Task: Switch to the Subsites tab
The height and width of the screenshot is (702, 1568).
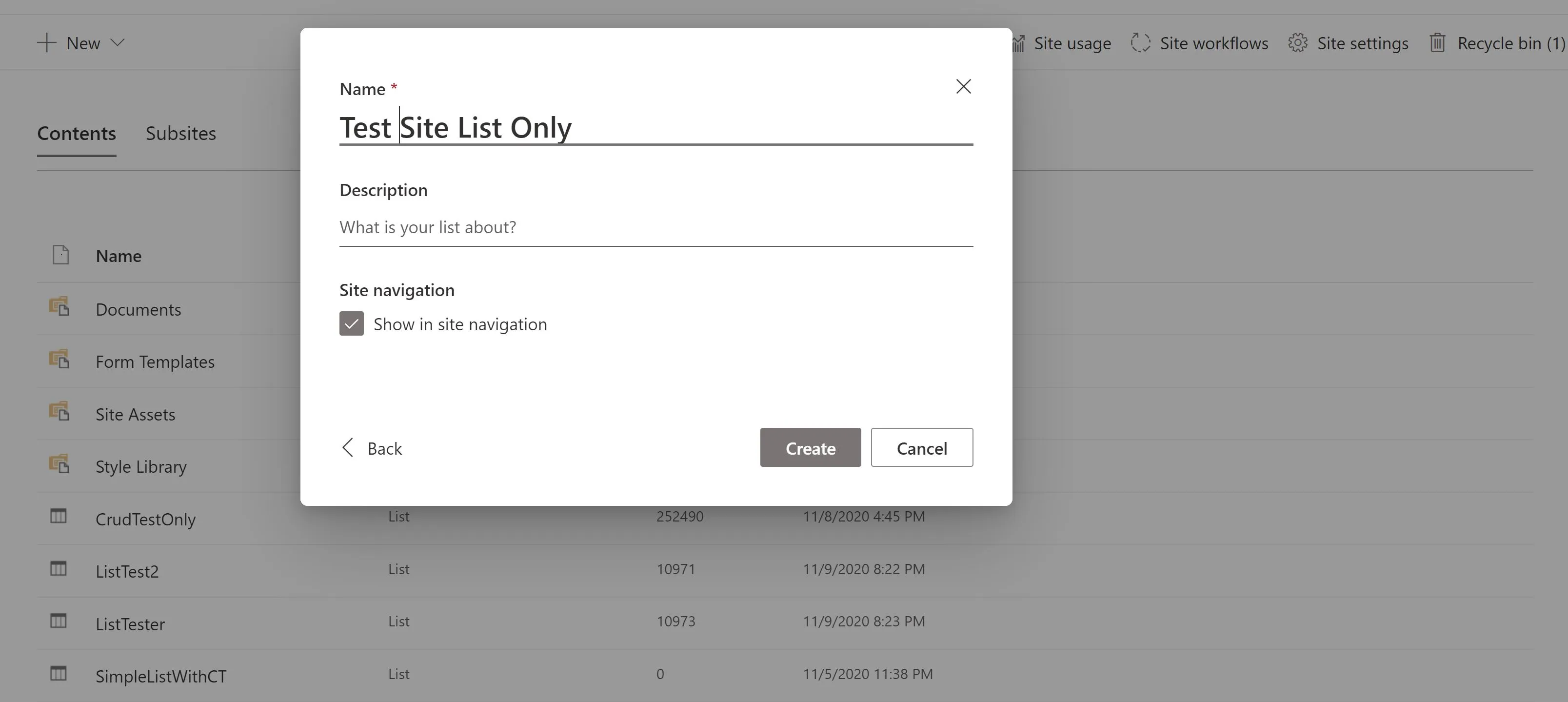Action: (181, 133)
